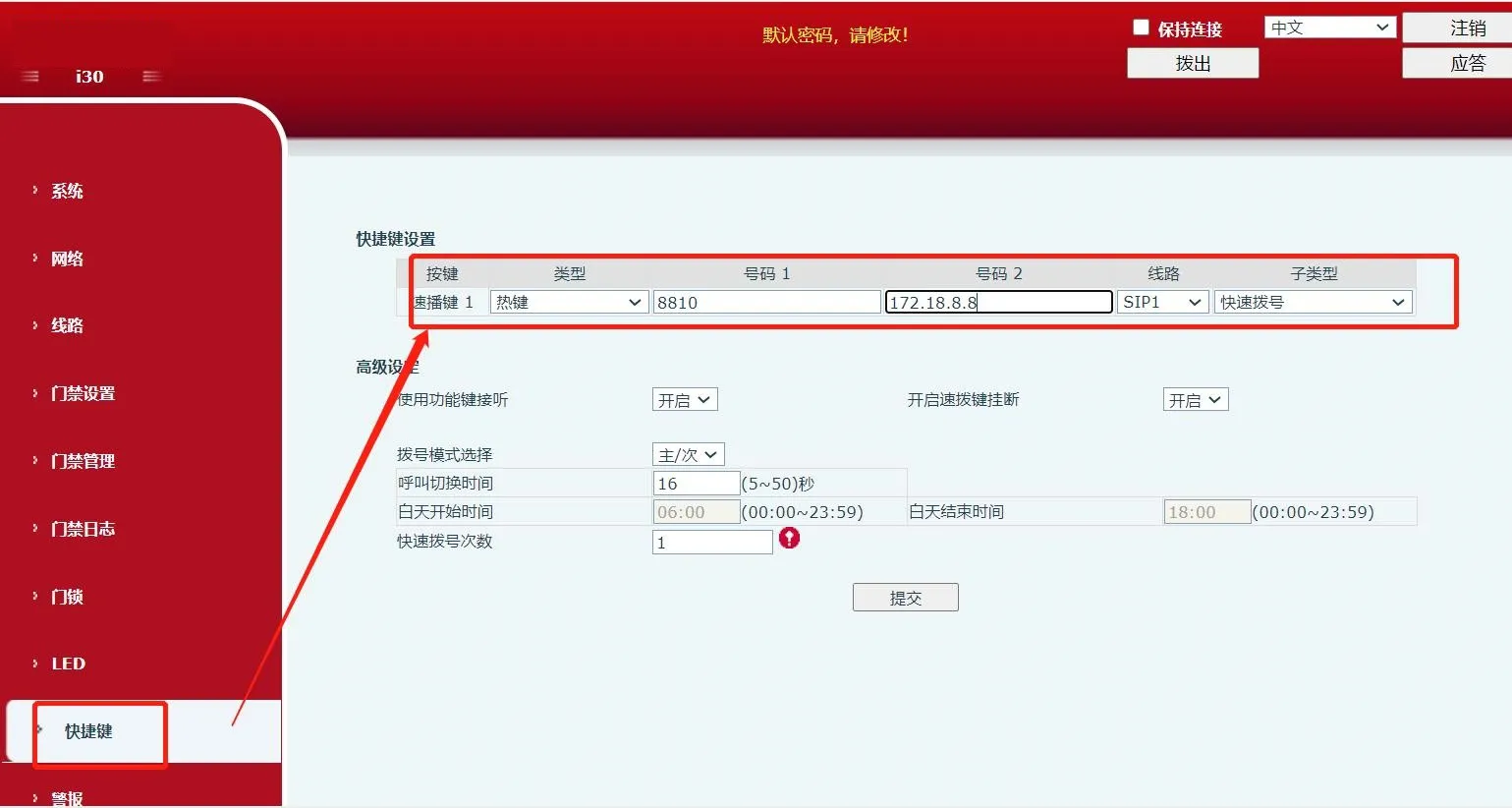
Task: Open the 开启速拨键挂断 dropdown
Action: [1195, 400]
